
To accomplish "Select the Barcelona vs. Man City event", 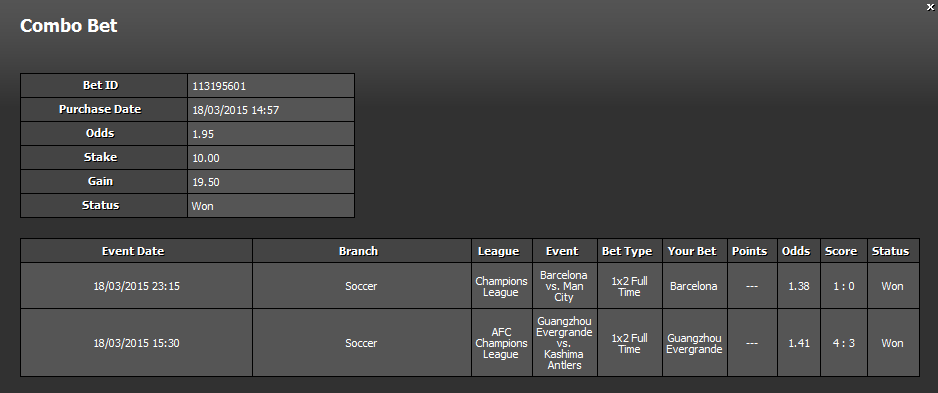I will click(x=565, y=285).
